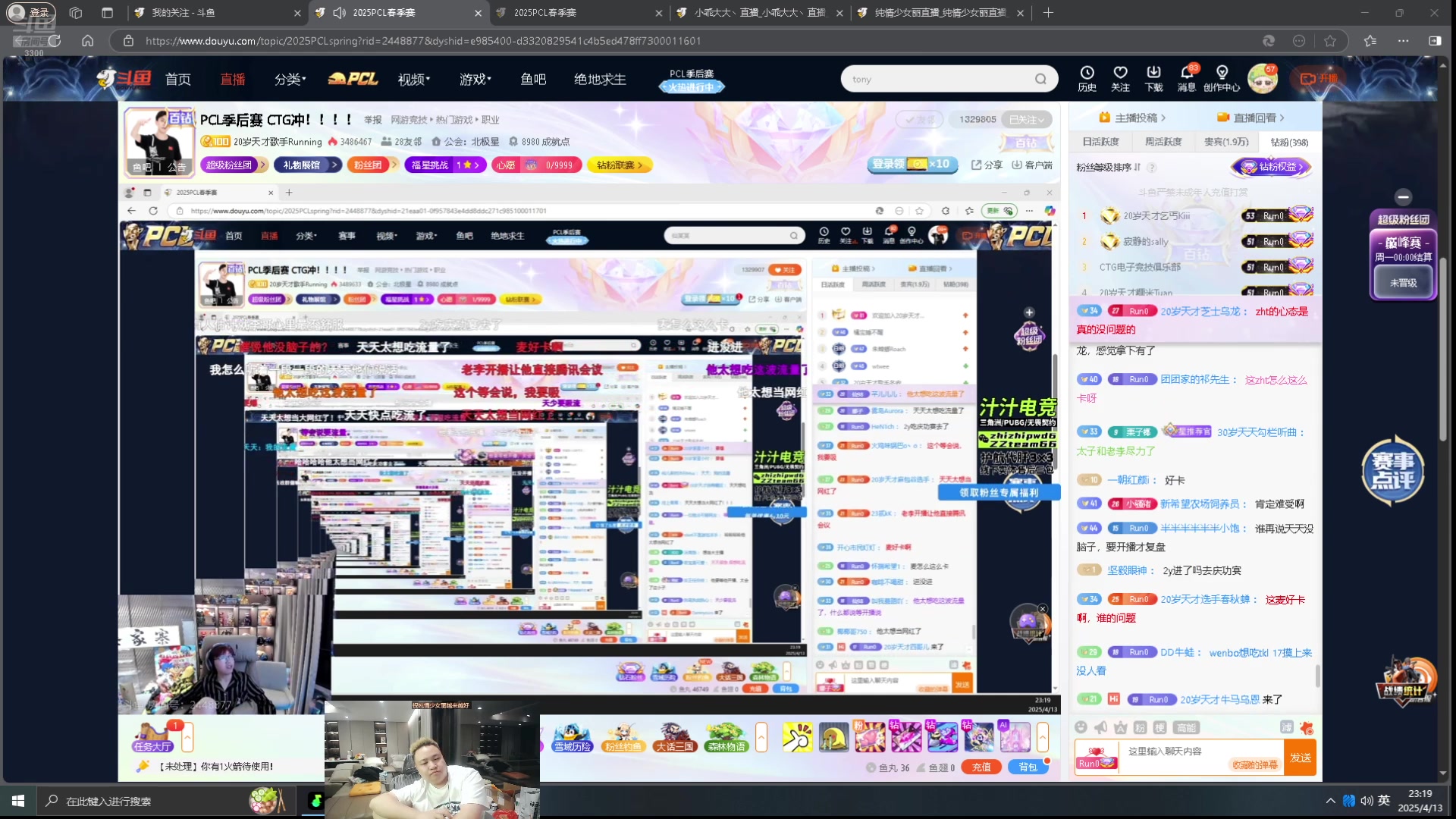
Task: Click the user avatar in Douyu header
Action: (1262, 79)
